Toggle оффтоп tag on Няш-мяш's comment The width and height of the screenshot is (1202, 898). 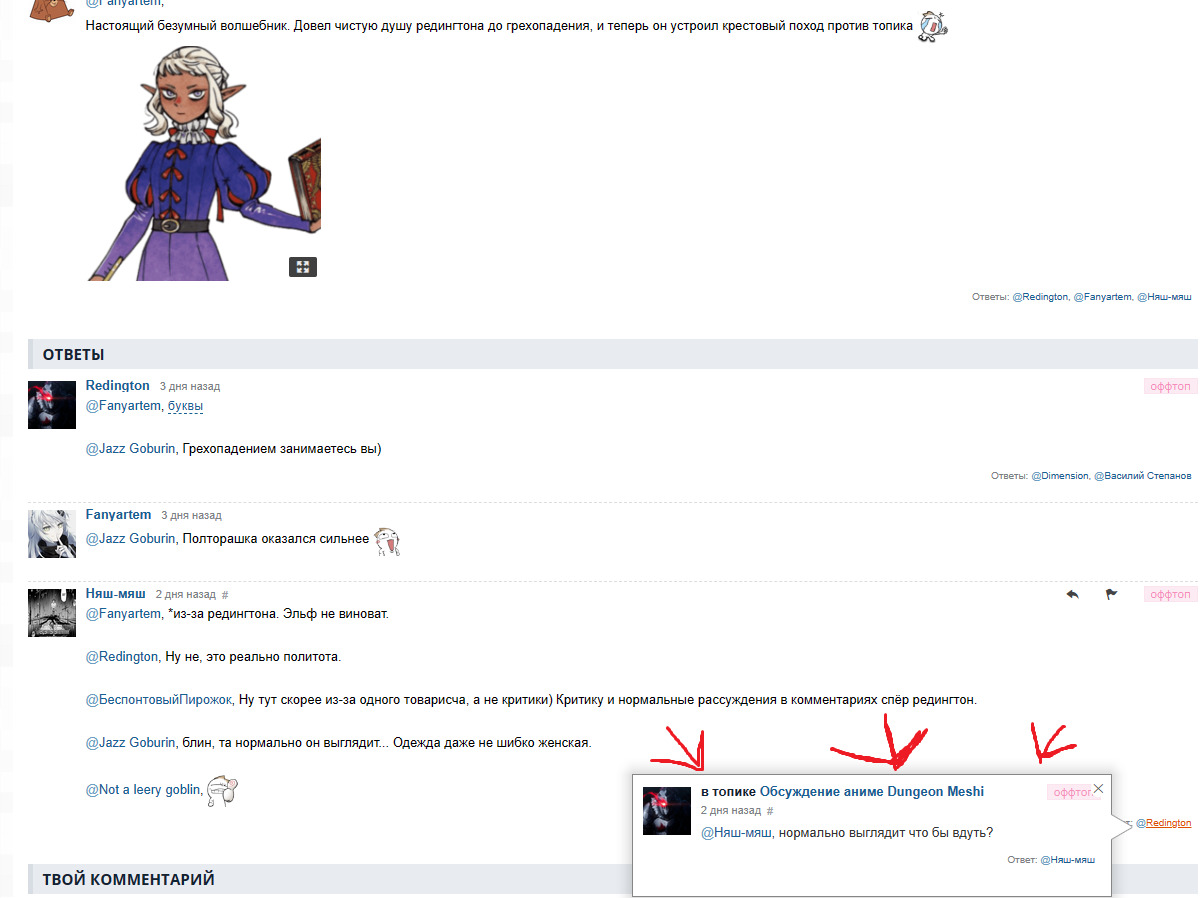point(1170,594)
